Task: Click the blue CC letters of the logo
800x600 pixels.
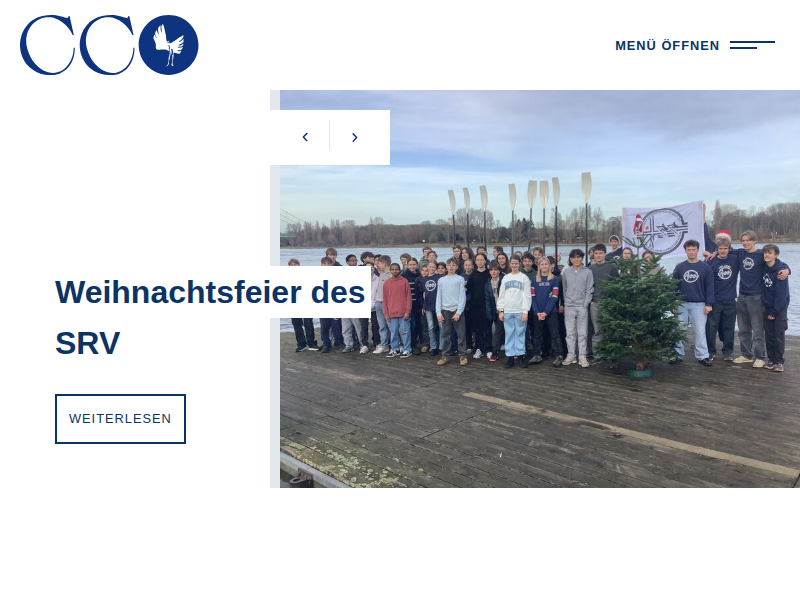Action: tap(78, 45)
